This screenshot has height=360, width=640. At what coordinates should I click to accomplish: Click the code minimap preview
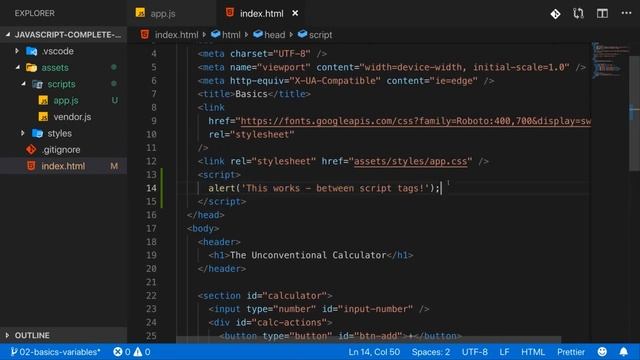(x=610, y=61)
